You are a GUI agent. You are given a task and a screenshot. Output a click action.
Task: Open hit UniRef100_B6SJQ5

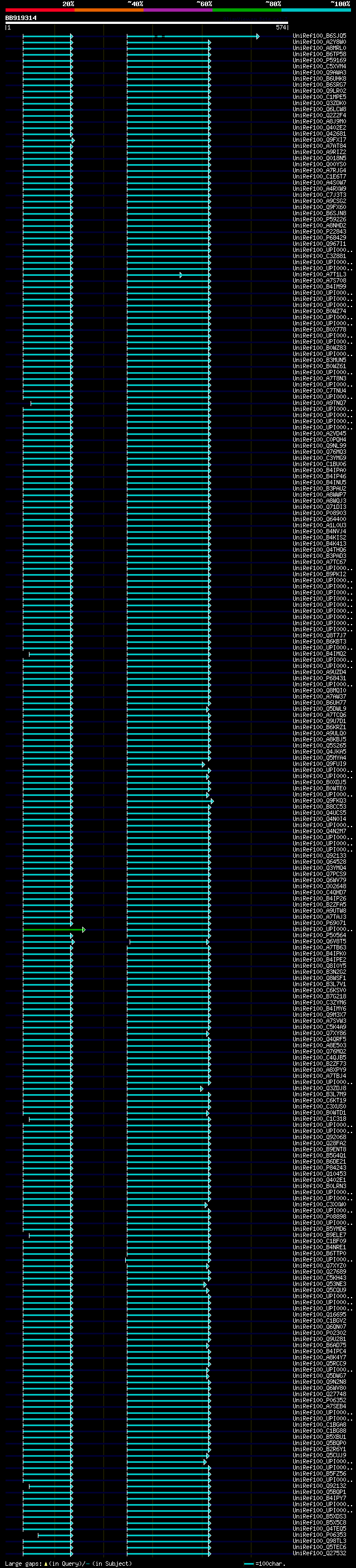[319, 37]
